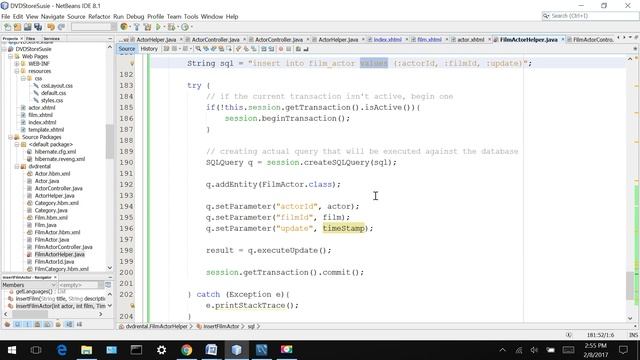The width and height of the screenshot is (640, 360).
Task: Click the Task View icon in taskbar
Action: [x=36, y=350]
